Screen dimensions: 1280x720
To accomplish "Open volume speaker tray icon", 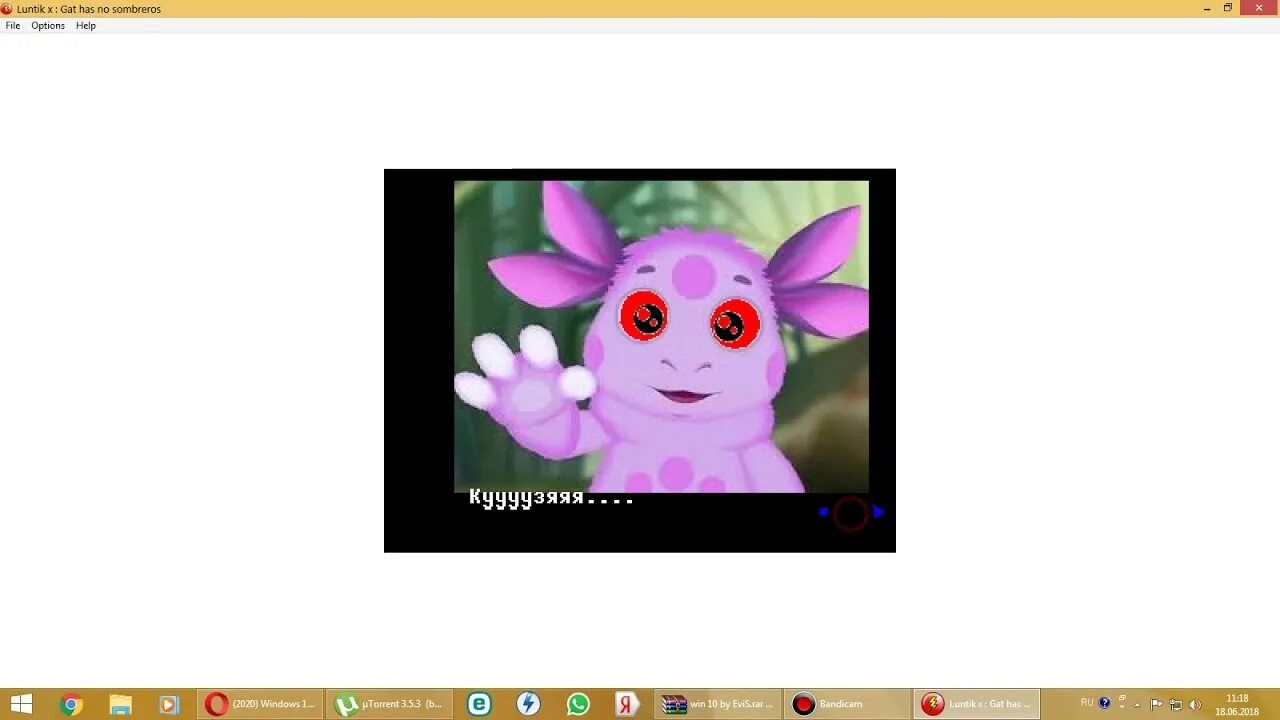I will pyautogui.click(x=1195, y=704).
